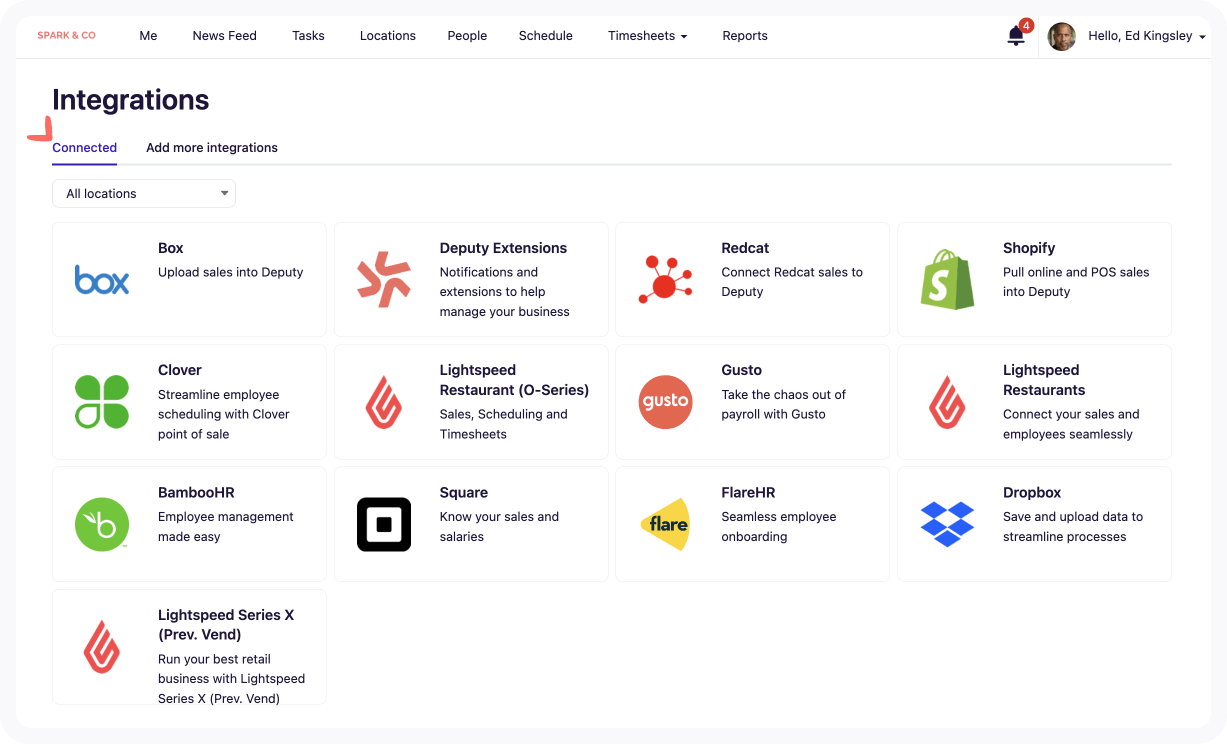Click the yellow FlareHR logo
The width and height of the screenshot is (1227, 744).
coord(665,525)
